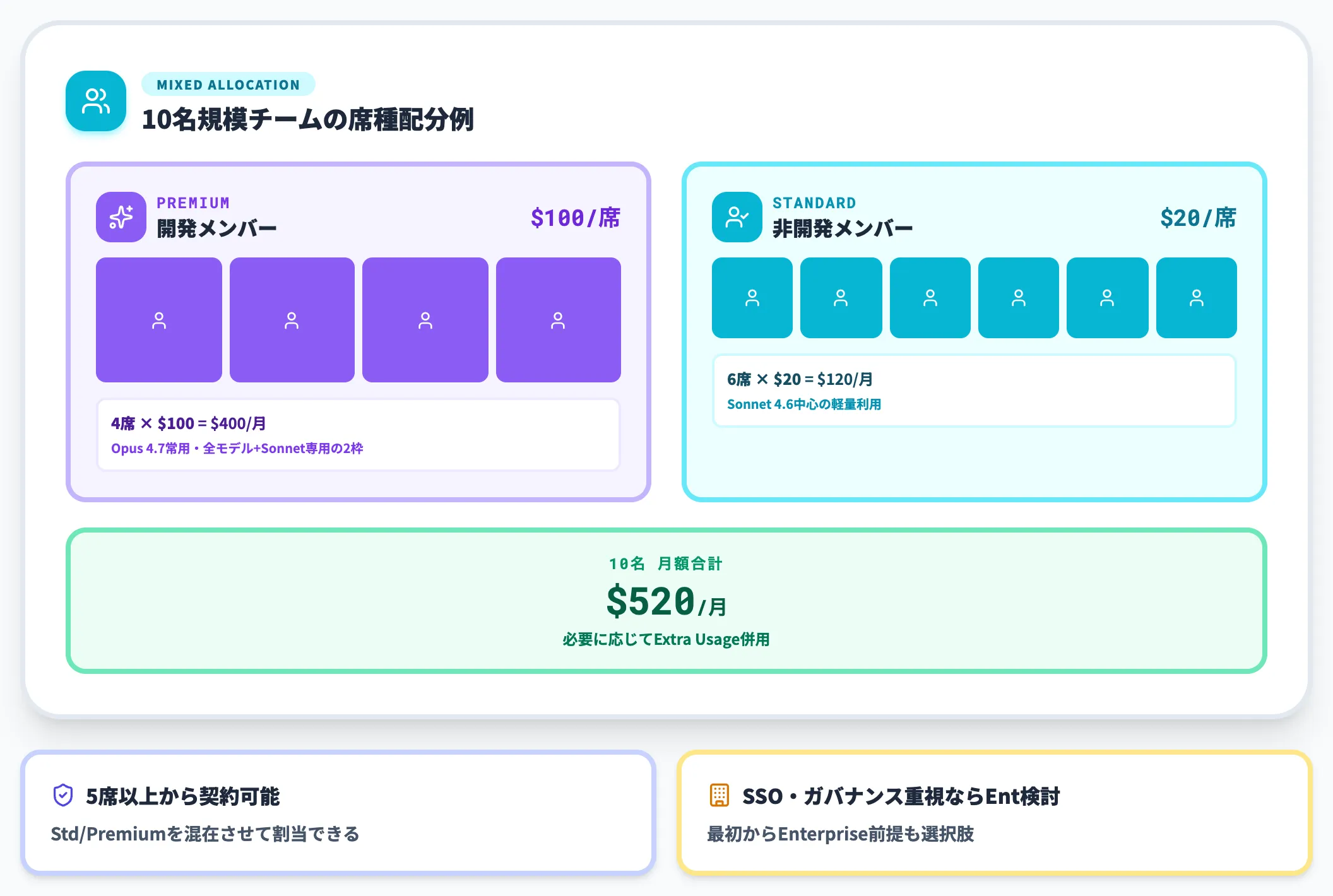Click the Std/Premiumを混在させて割当できる text
Viewport: 1333px width, 896px height.
tap(205, 834)
